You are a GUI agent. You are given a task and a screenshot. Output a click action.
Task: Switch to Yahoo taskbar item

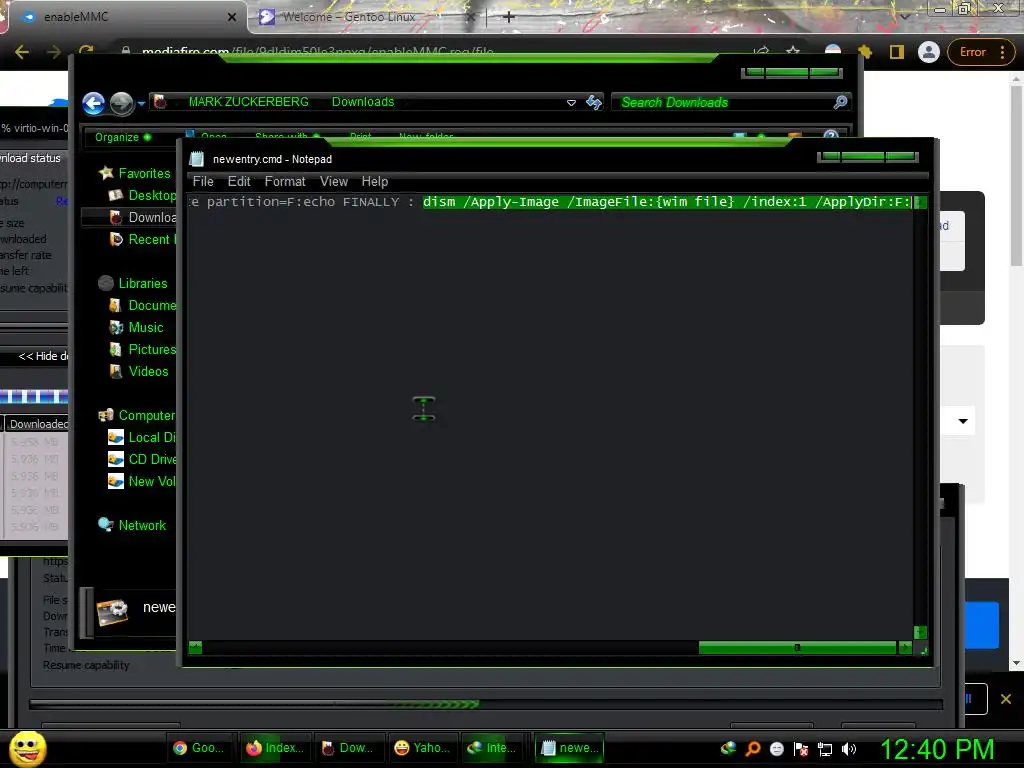[x=423, y=748]
